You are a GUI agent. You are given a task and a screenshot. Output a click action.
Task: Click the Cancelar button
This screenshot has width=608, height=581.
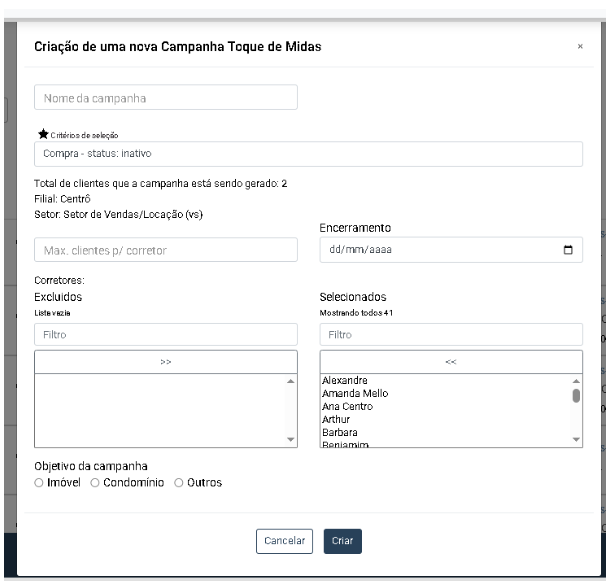click(x=285, y=540)
